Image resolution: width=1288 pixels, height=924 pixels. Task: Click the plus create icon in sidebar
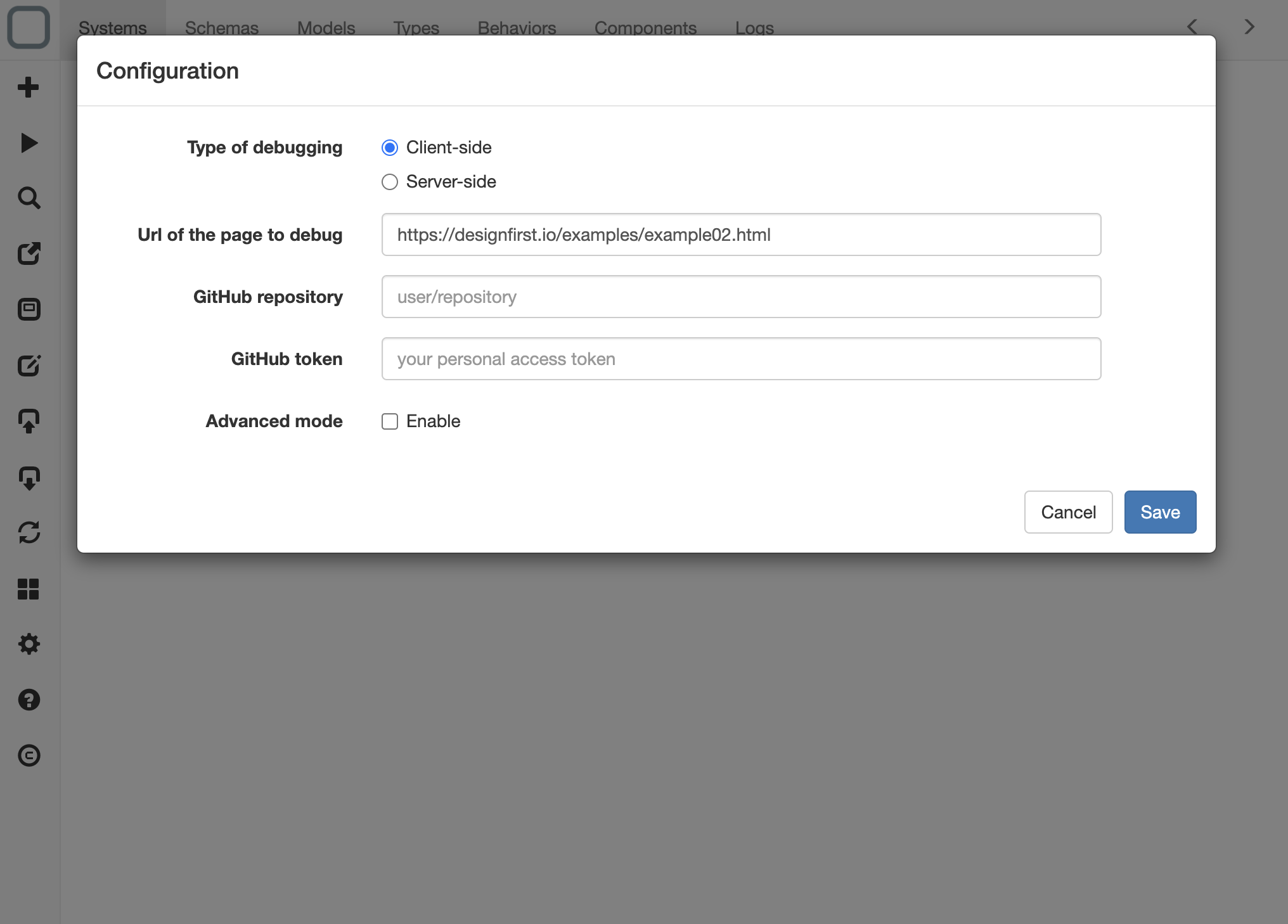point(29,87)
